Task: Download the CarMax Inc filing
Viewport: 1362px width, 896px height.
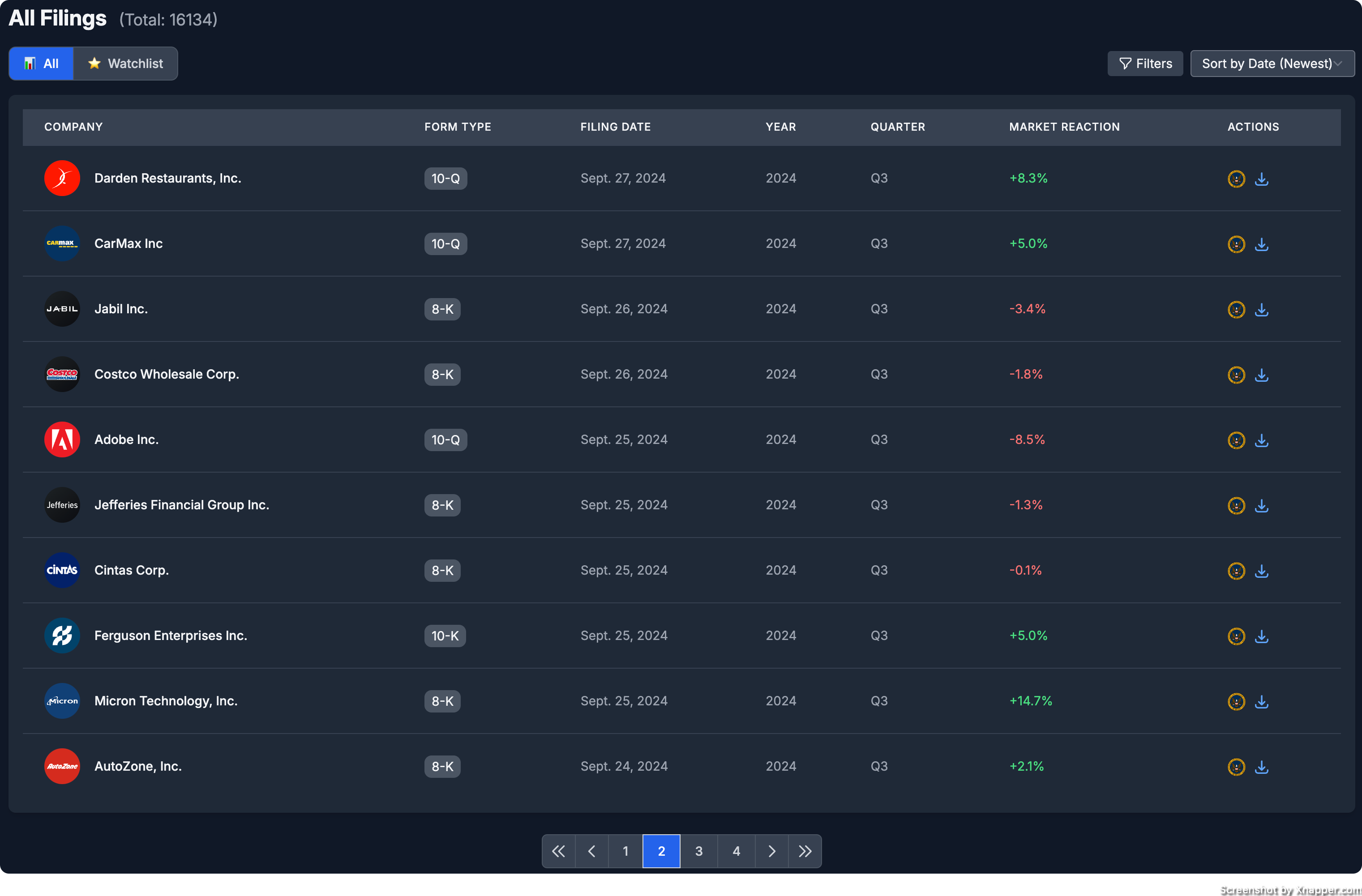Action: [x=1261, y=244]
